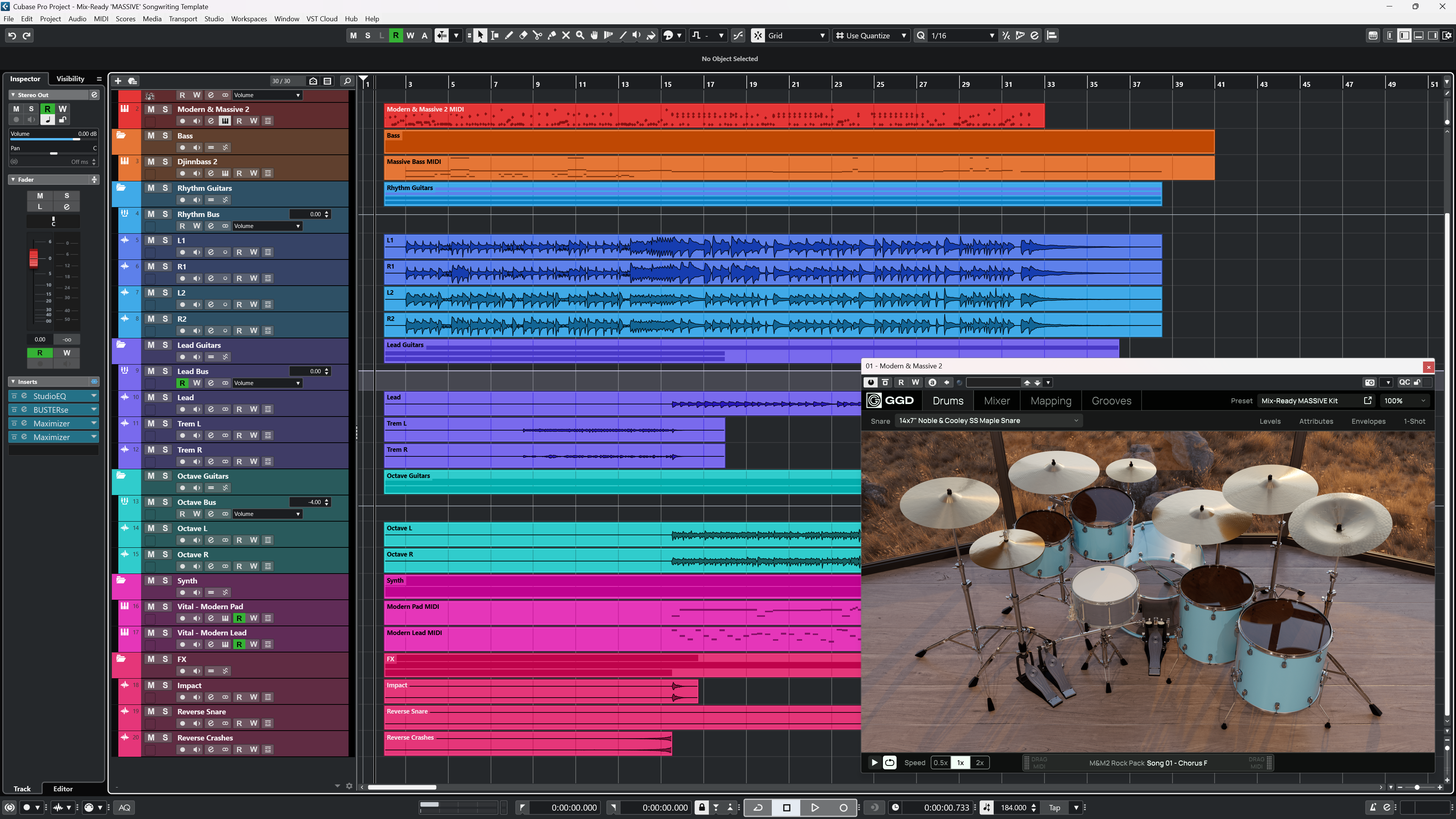Open the track list search magnifier
Screen dimensions: 1456x819
pos(347,81)
